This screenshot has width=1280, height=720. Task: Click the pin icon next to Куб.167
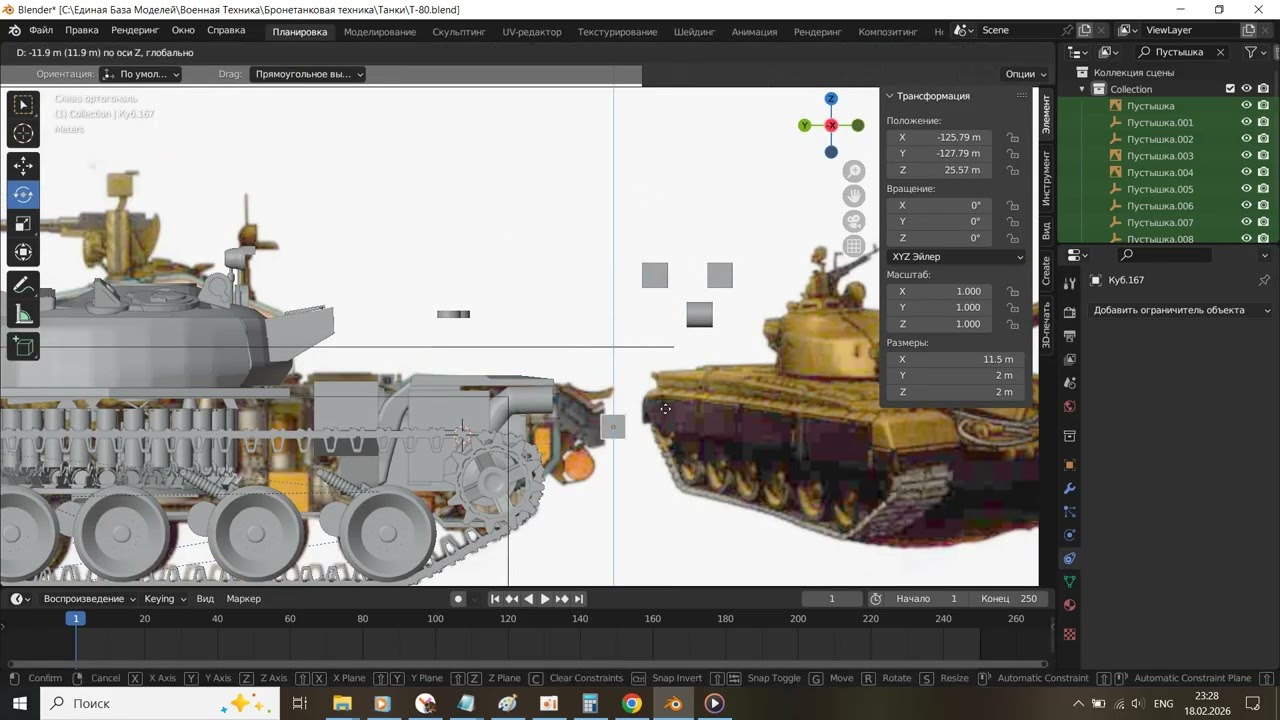click(x=1264, y=280)
